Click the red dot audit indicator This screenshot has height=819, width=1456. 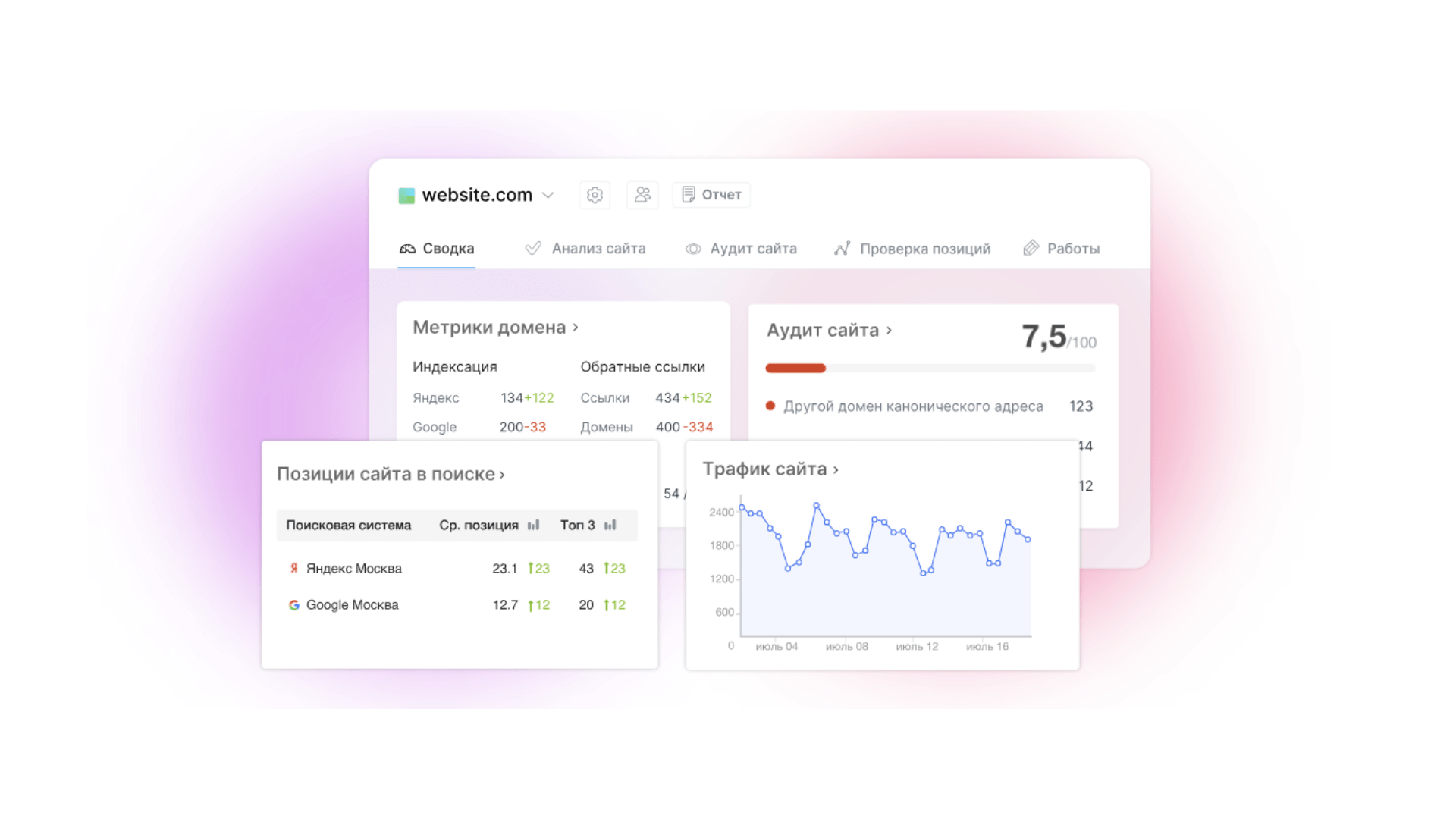pyautogui.click(x=770, y=406)
